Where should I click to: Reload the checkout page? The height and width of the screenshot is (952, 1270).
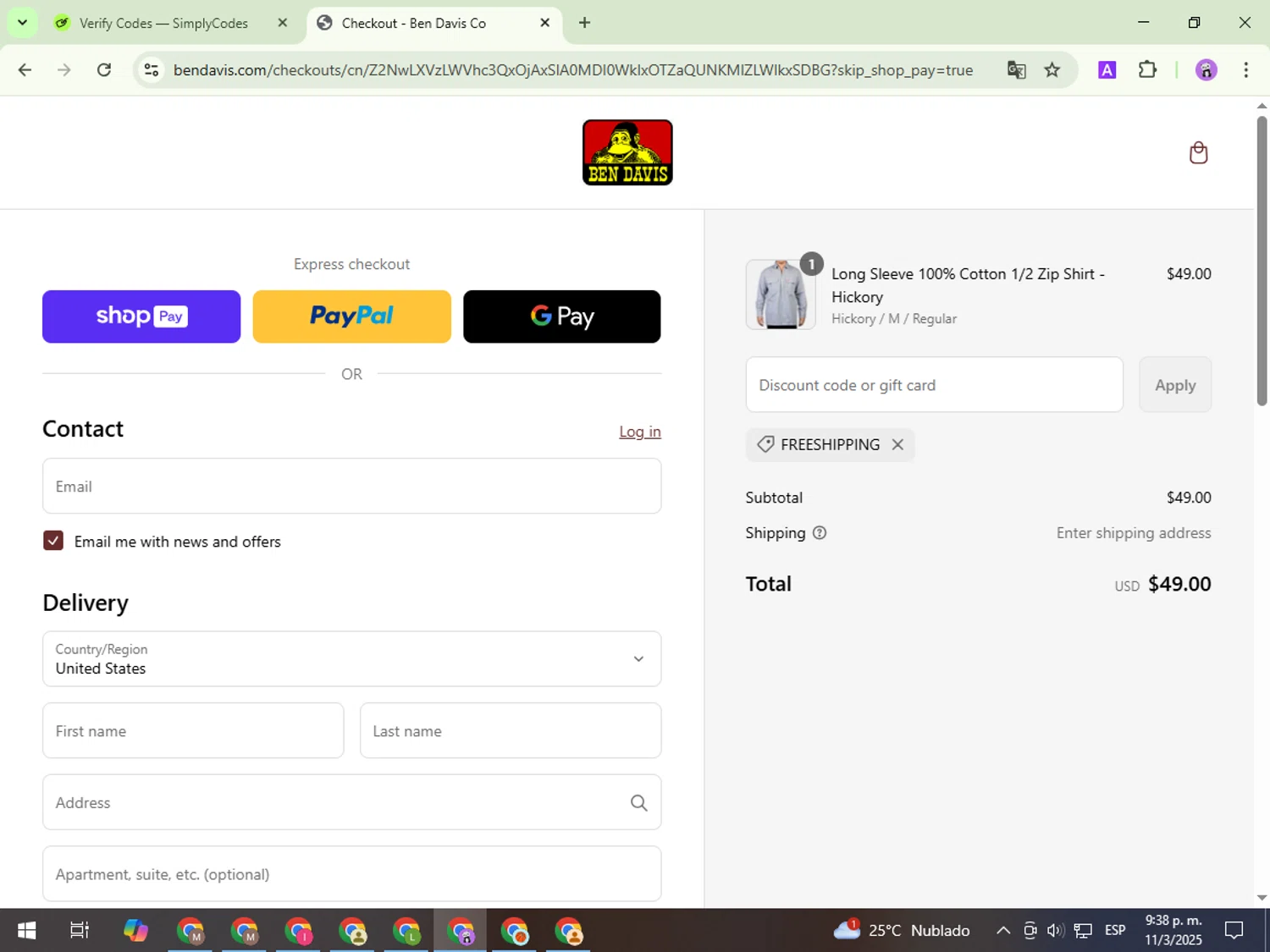pyautogui.click(x=104, y=70)
